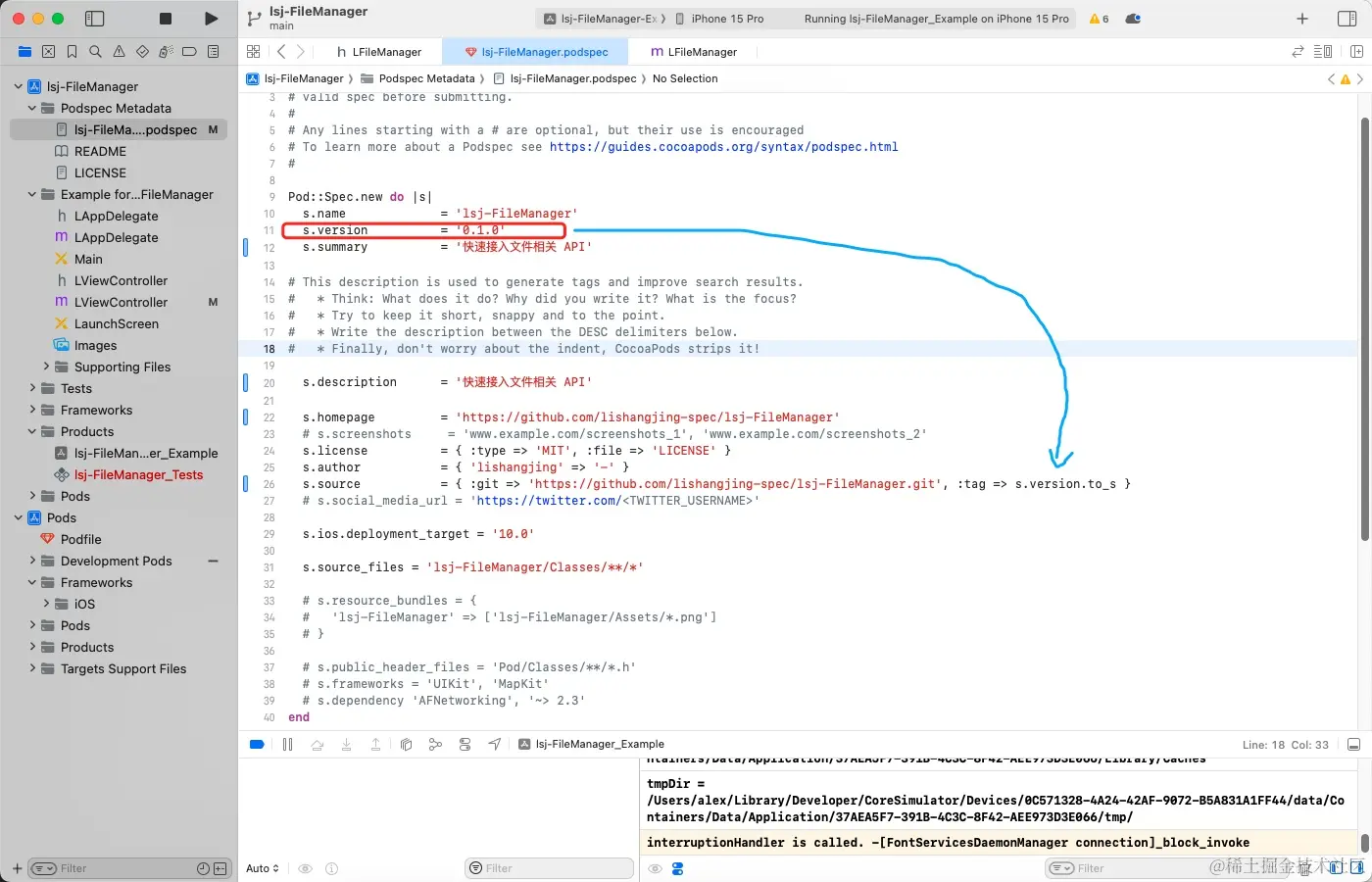The image size is (1372, 882).
Task: Run the project with the play button
Action: click(x=211, y=19)
